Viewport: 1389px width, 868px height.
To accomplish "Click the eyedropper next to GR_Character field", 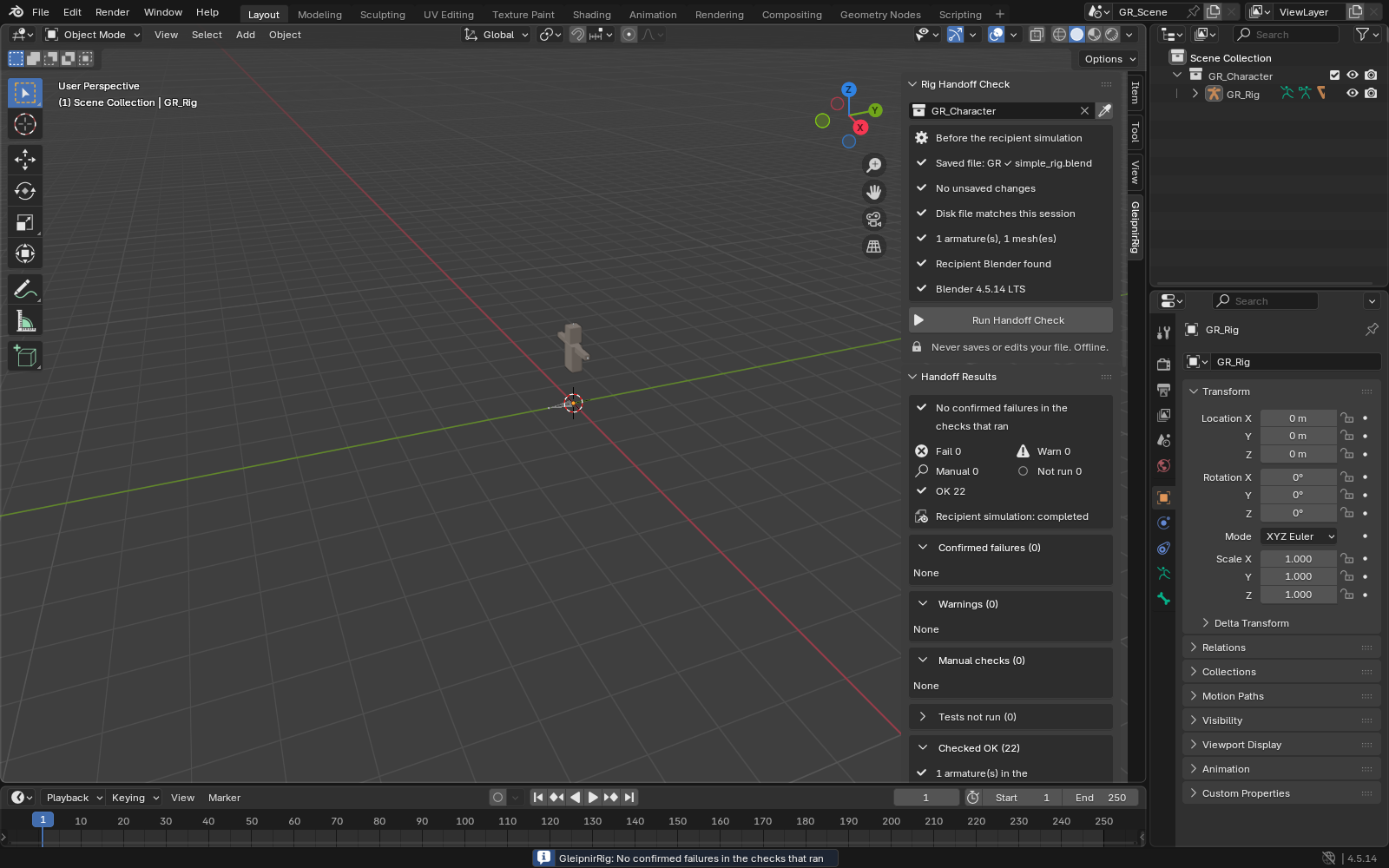I will tap(1104, 111).
